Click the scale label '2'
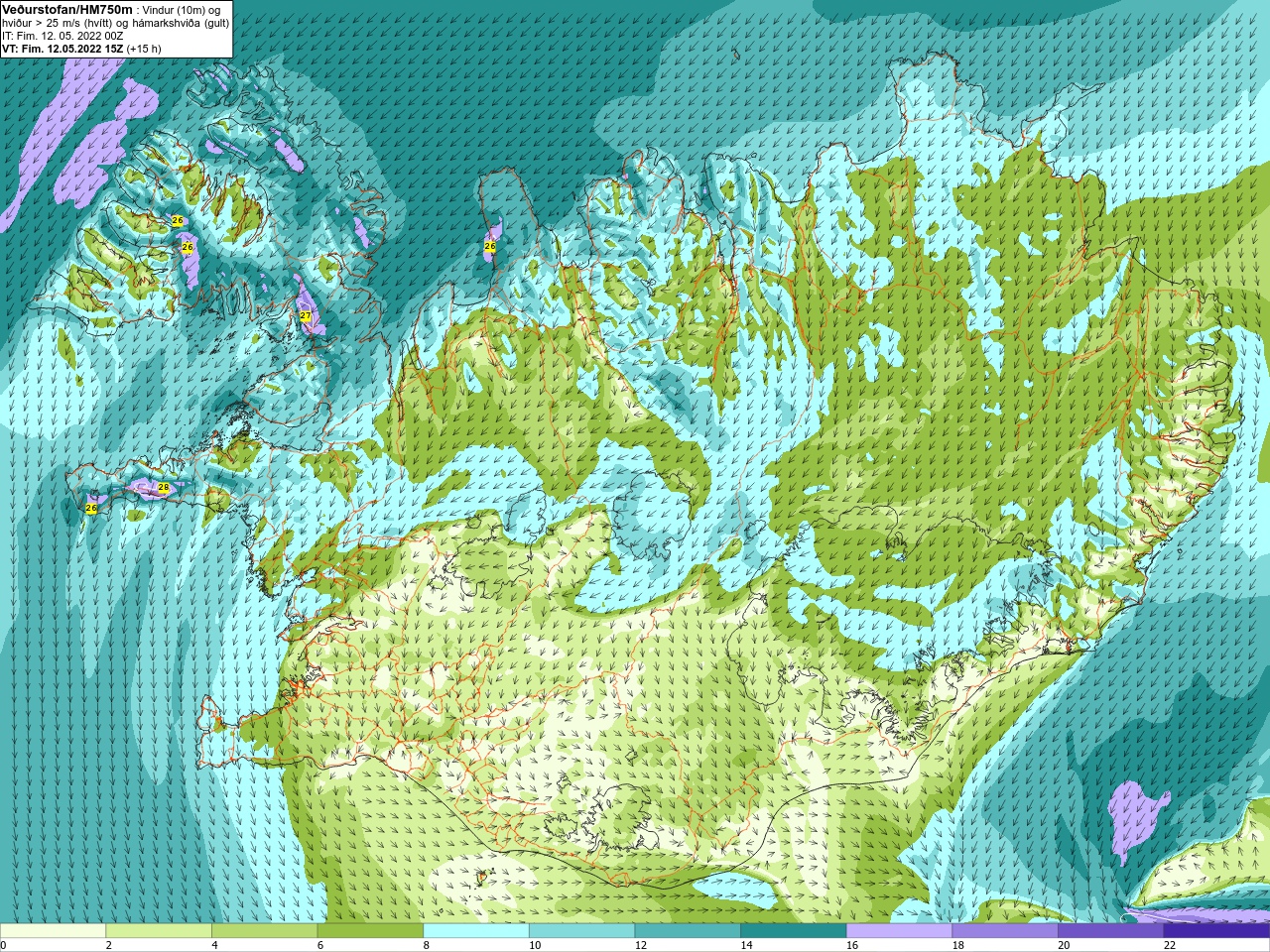Image resolution: width=1270 pixels, height=952 pixels. (x=108, y=945)
